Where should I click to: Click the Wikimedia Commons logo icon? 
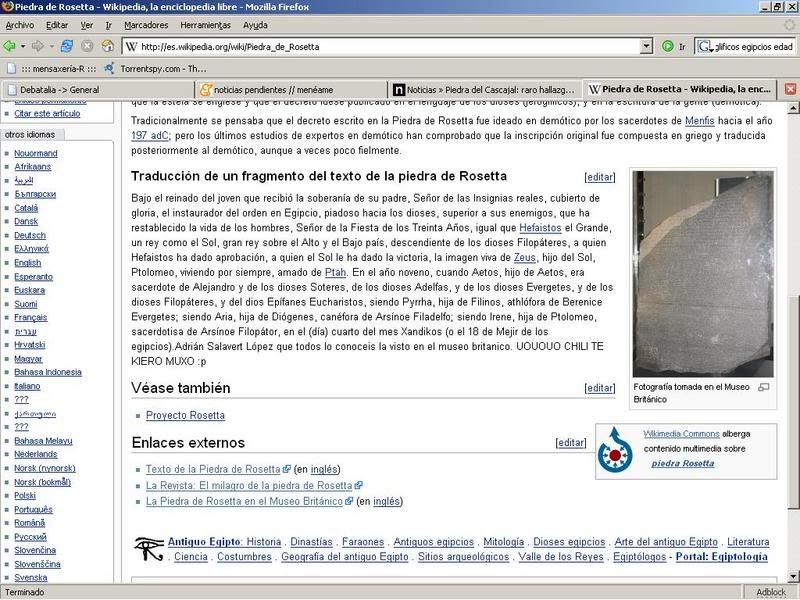[615, 450]
